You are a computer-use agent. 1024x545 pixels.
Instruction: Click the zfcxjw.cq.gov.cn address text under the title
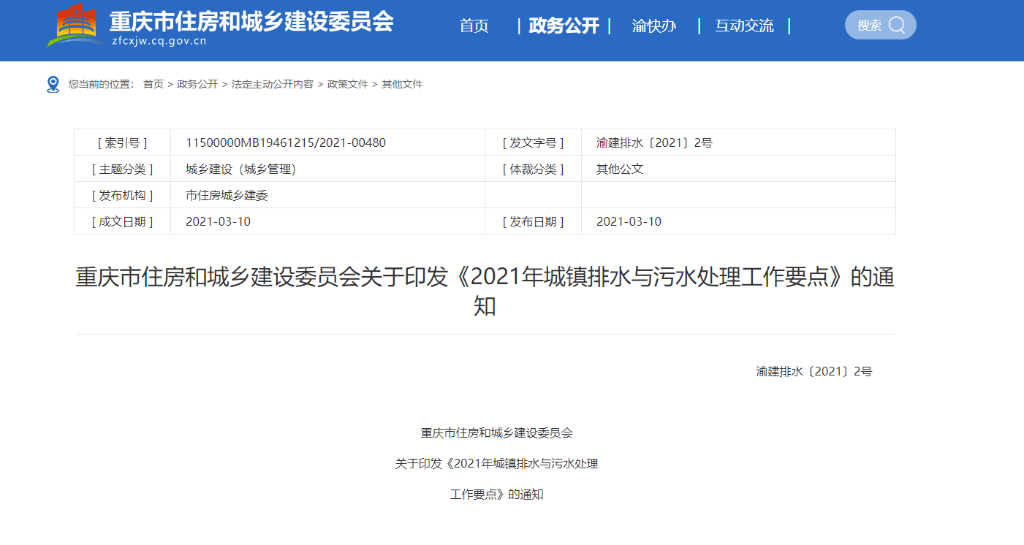pyautogui.click(x=159, y=41)
